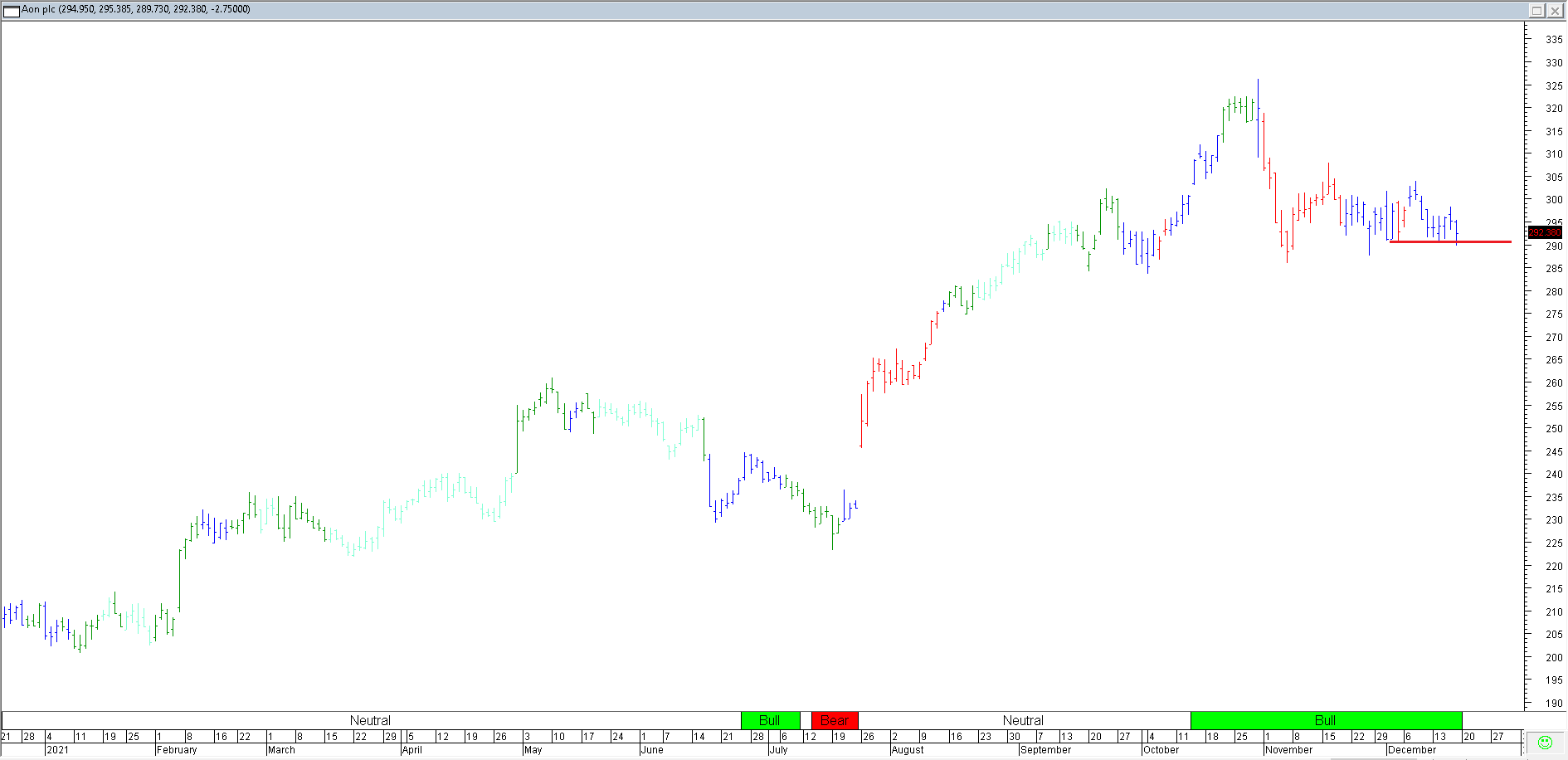The width and height of the screenshot is (1568, 760).
Task: Select the long green Bull segment October–December
Action: point(1326,720)
